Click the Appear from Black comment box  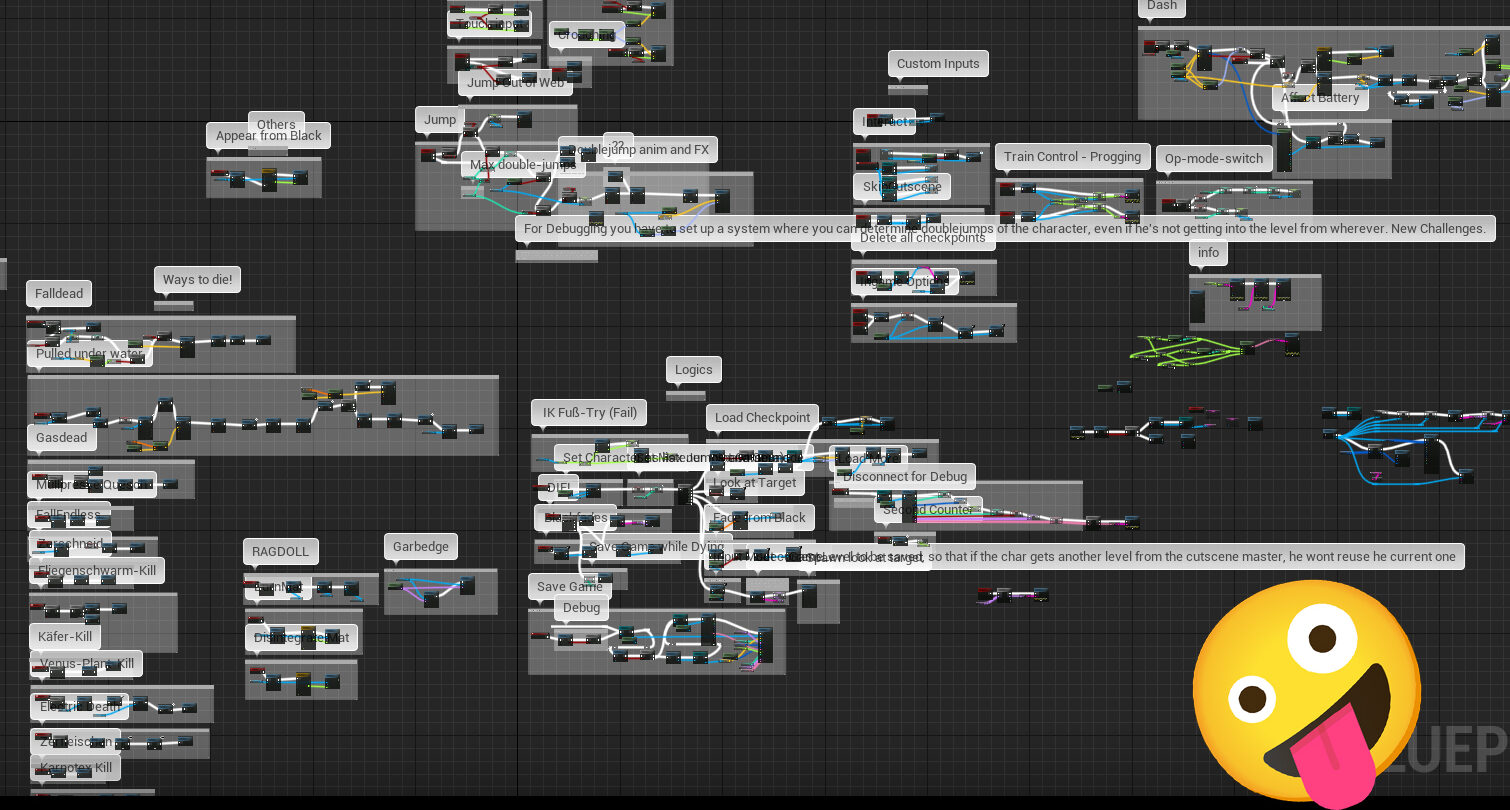tap(269, 137)
